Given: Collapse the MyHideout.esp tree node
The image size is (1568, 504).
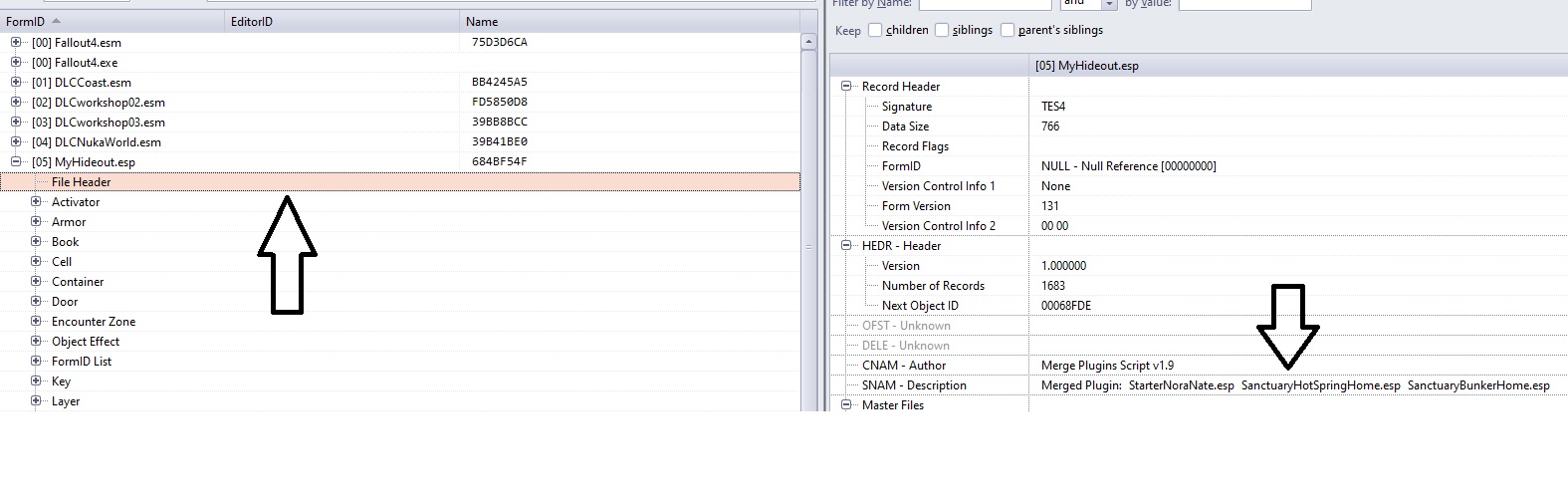Looking at the screenshot, I should tap(16, 162).
